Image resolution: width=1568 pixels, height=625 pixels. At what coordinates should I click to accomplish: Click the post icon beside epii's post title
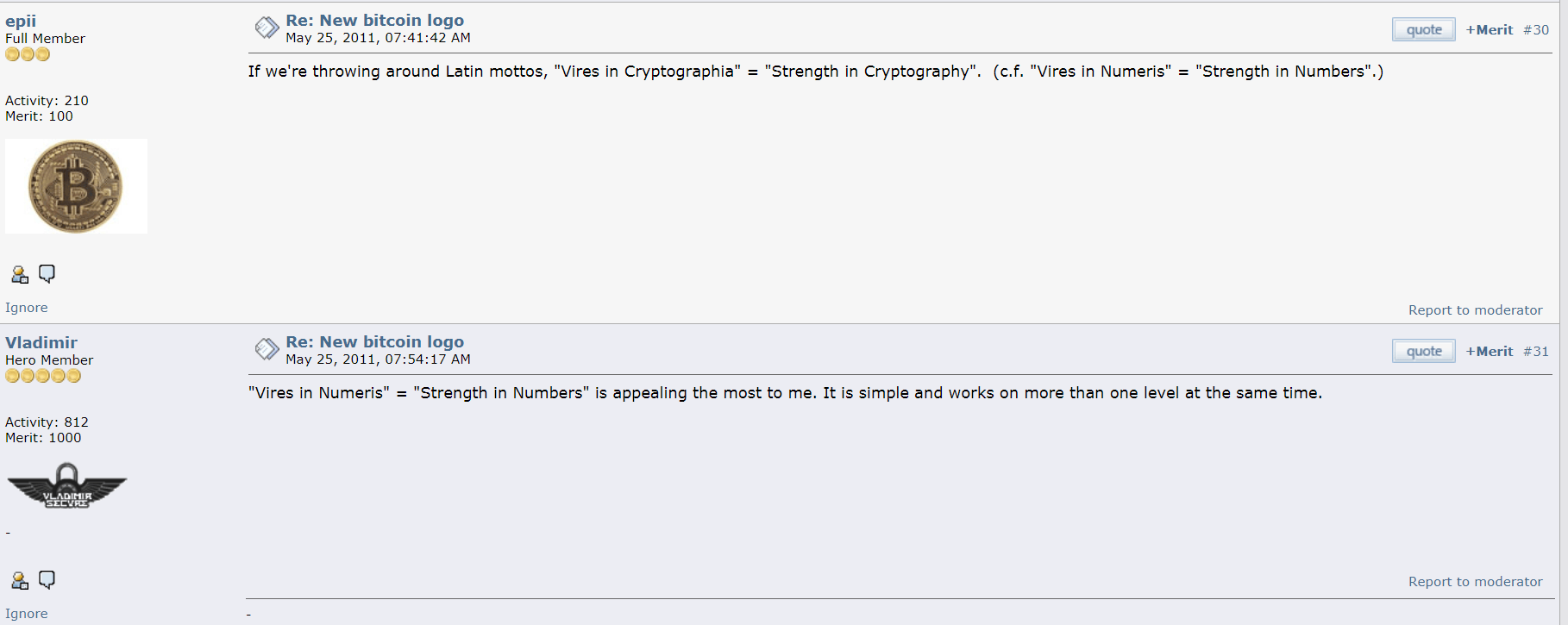pos(267,28)
